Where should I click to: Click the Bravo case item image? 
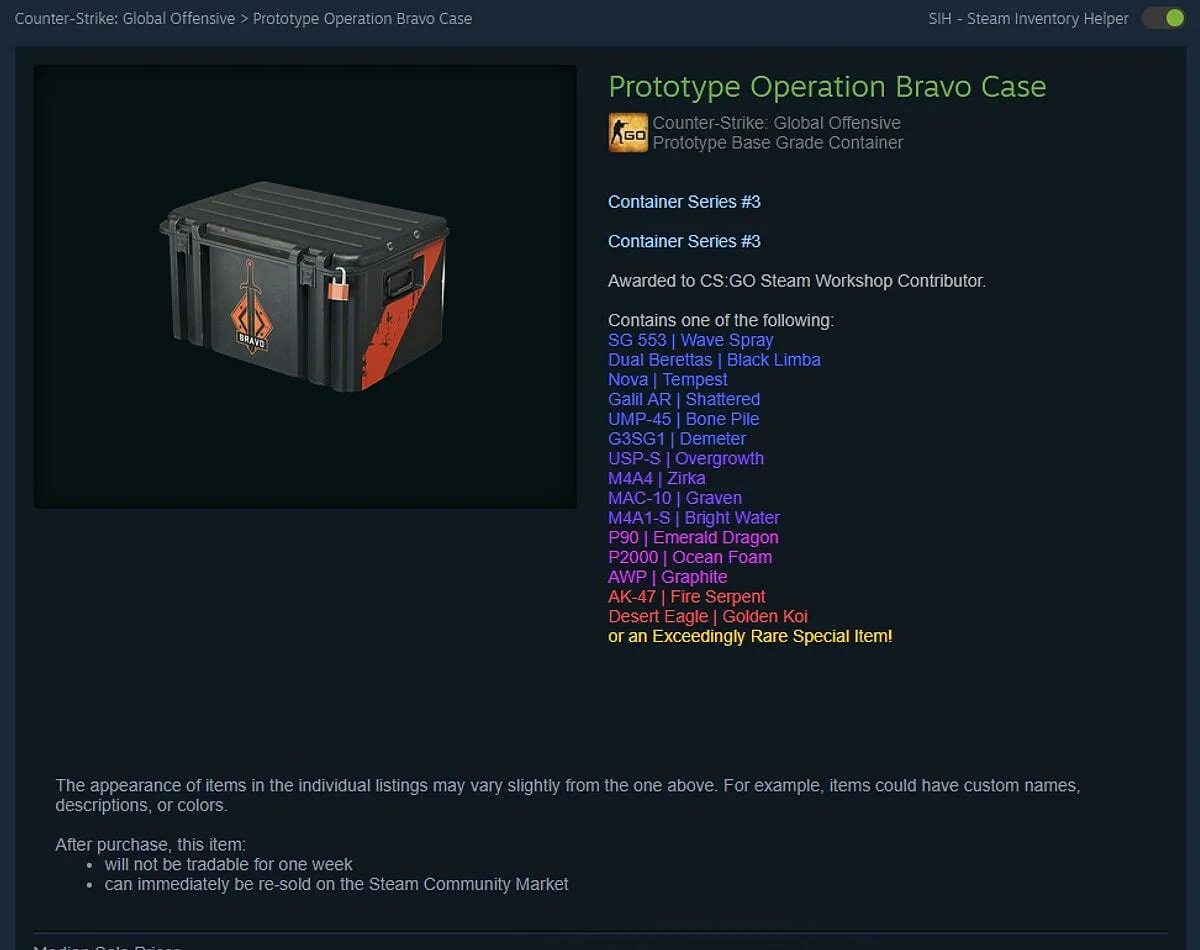(305, 287)
